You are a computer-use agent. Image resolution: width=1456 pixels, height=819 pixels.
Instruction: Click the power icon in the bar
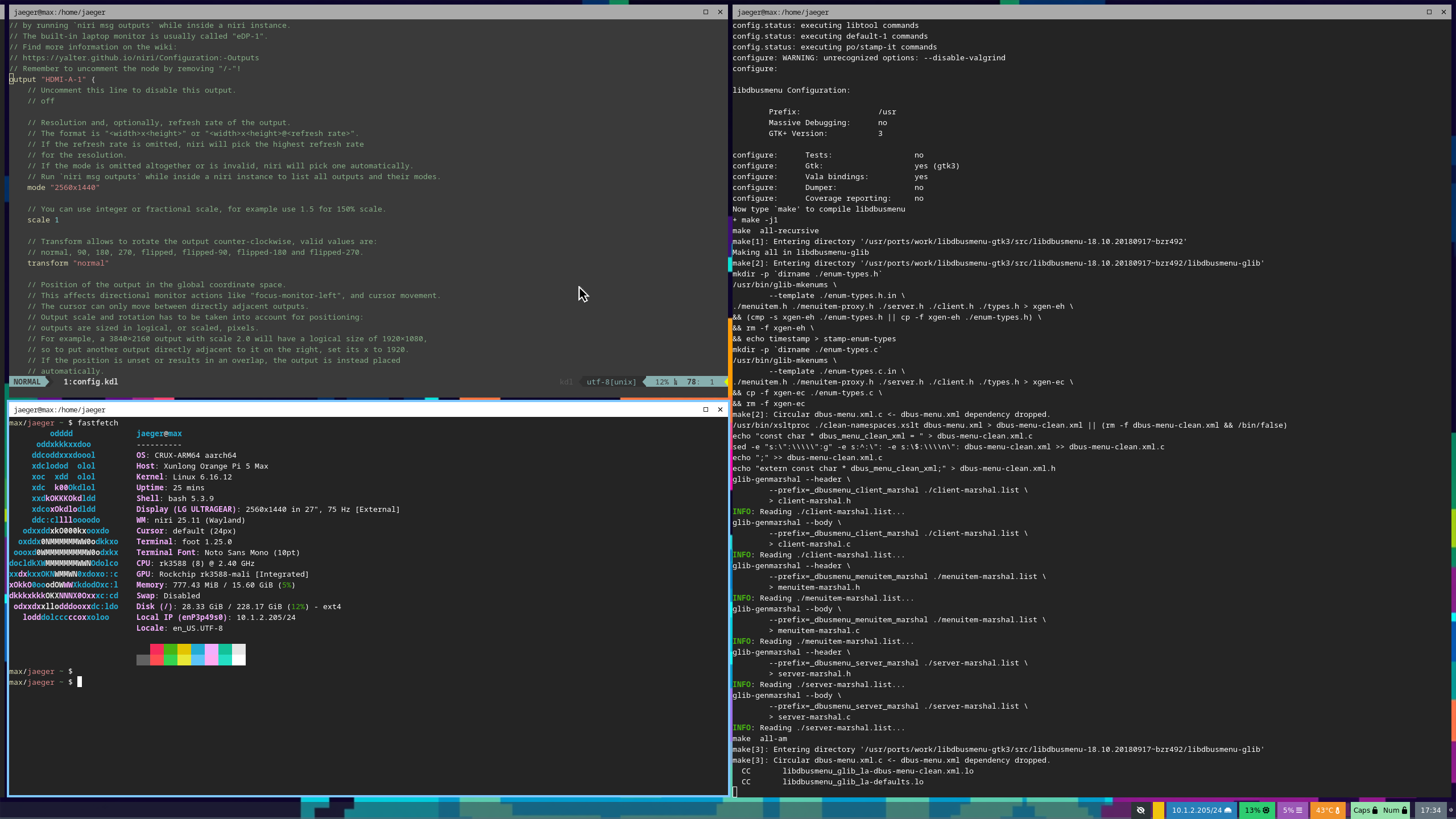(1450, 810)
